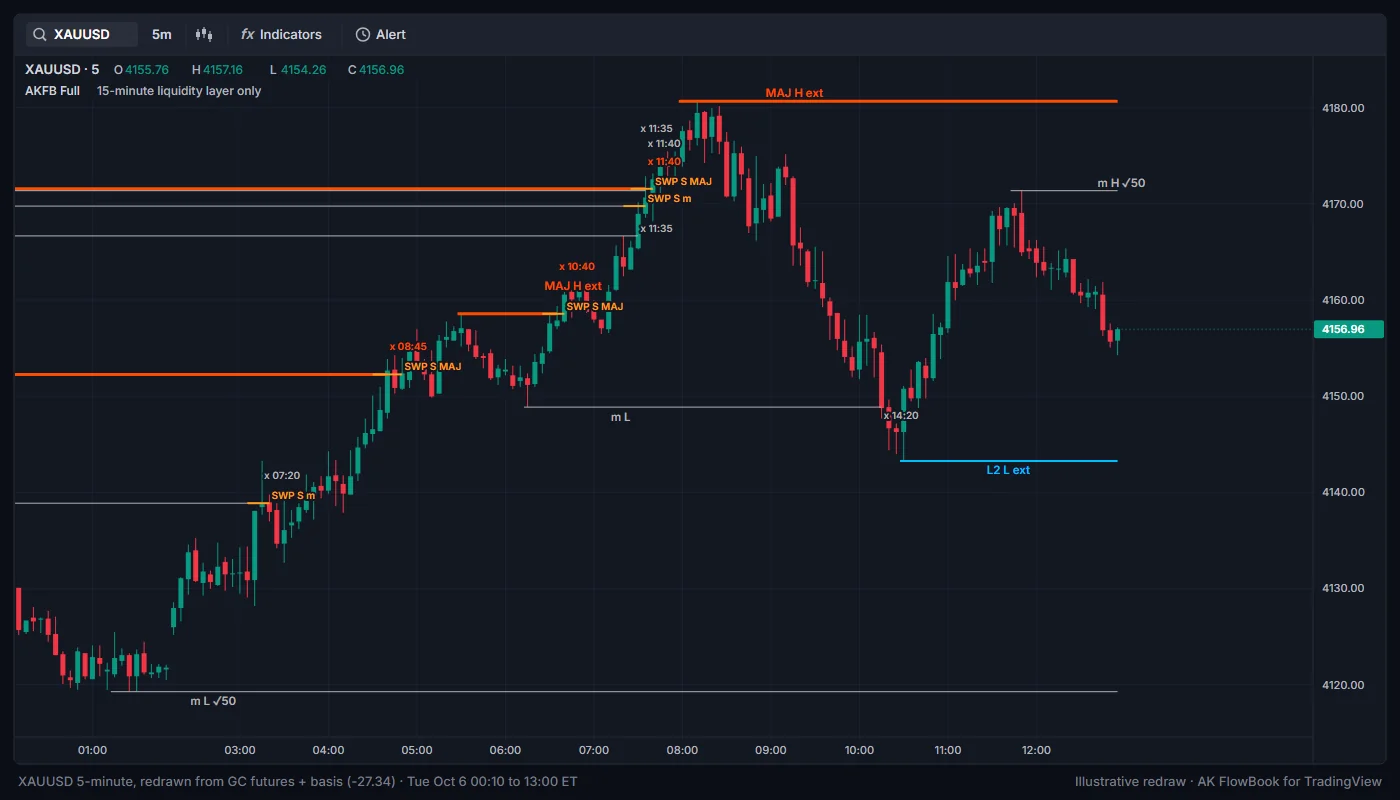Click the symbol search magnifier icon
The height and width of the screenshot is (800, 1400).
[x=39, y=34]
